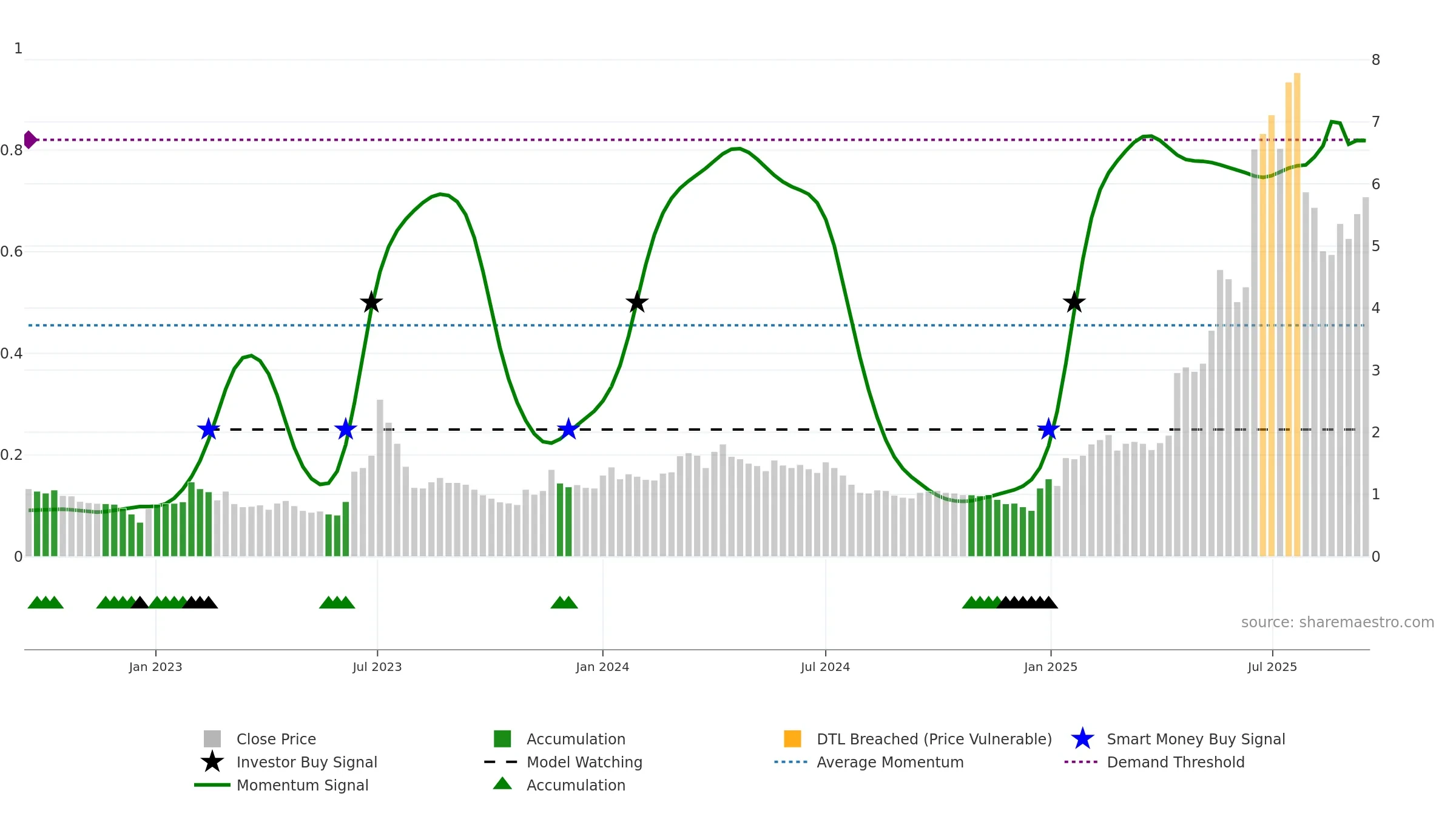This screenshot has height=819, width=1456.
Task: Click the green Accumulation triangle legend icon
Action: [502, 784]
